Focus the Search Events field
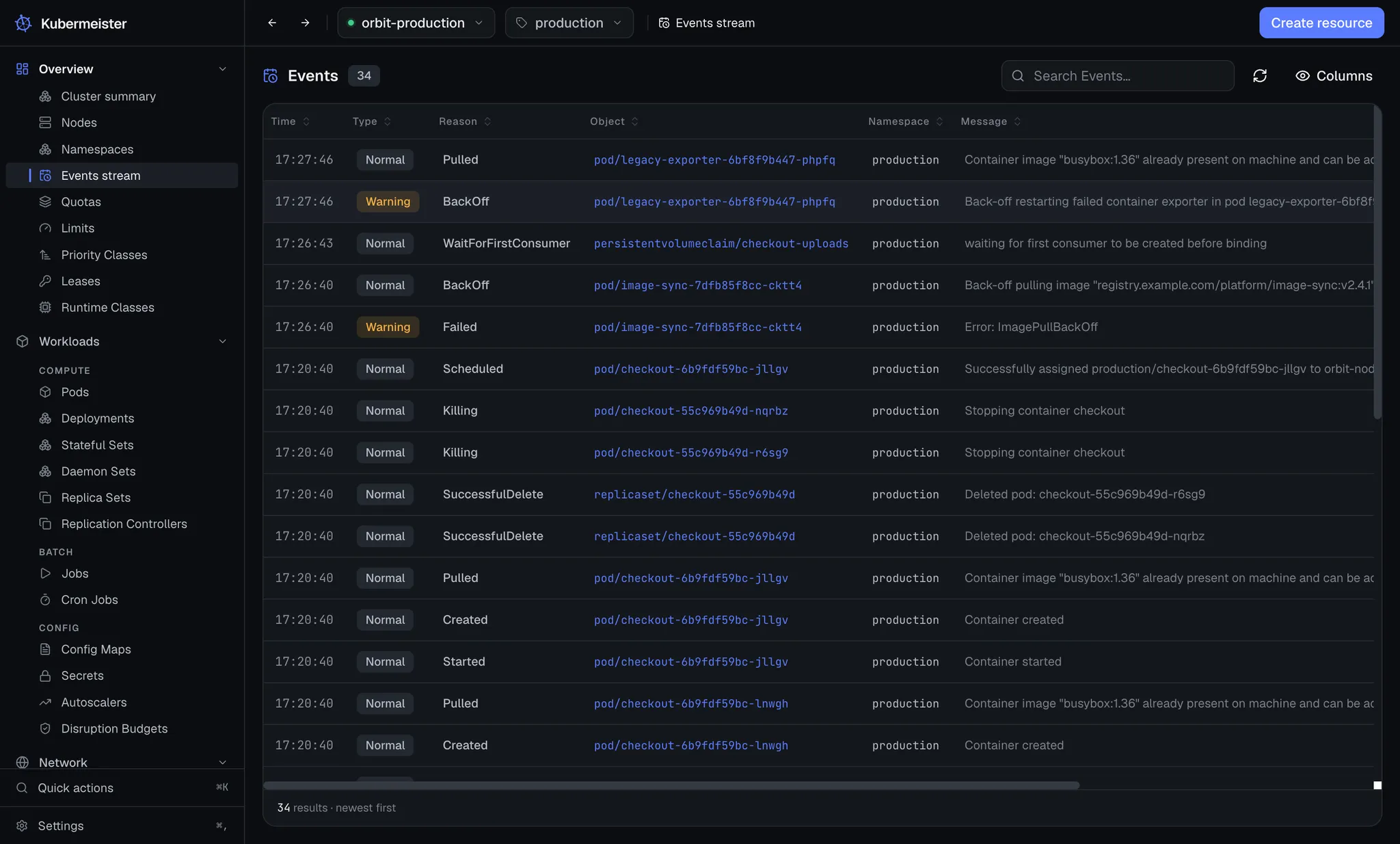This screenshot has width=1400, height=844. (x=1118, y=76)
